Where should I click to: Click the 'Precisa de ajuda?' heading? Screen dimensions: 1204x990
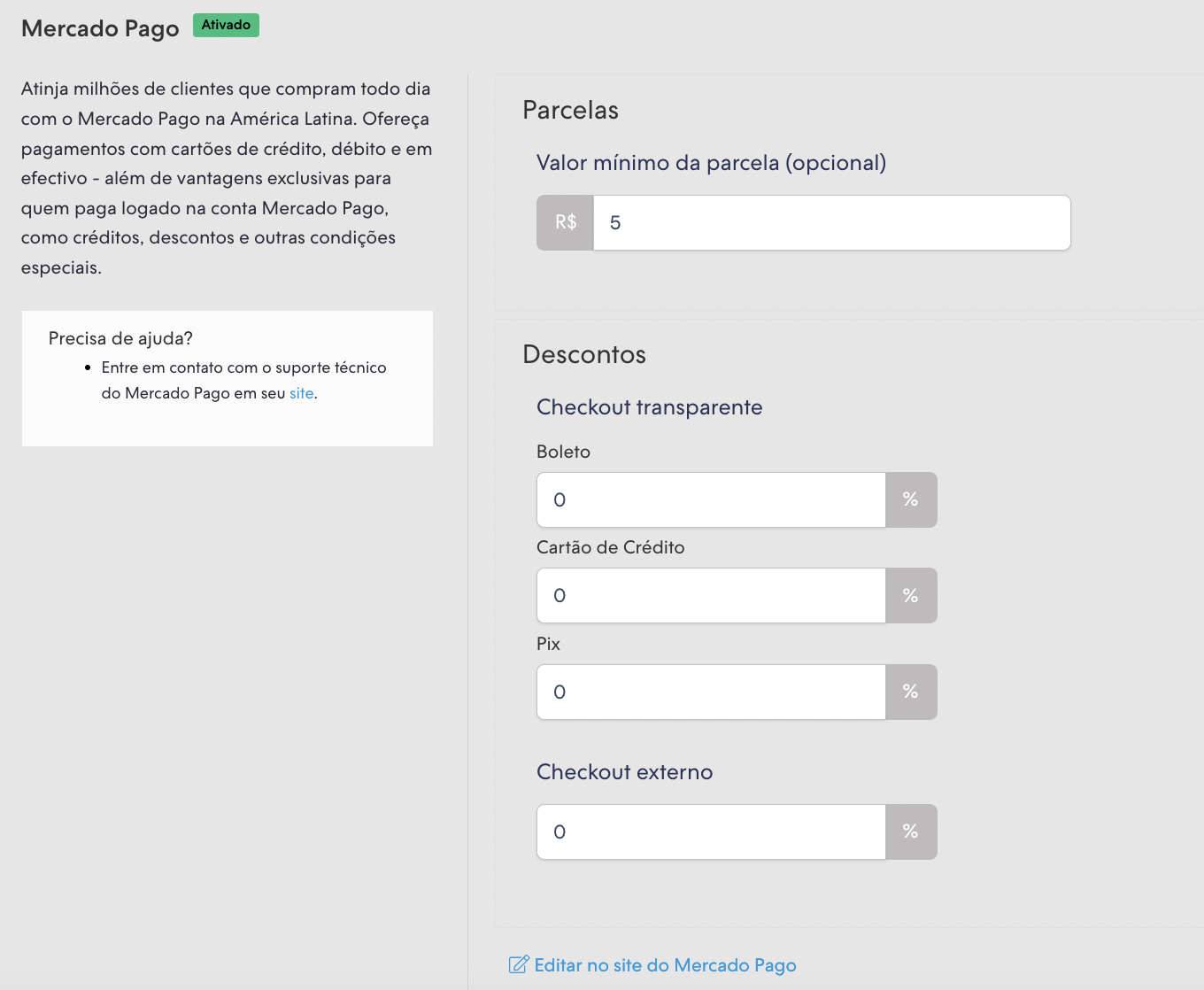[120, 338]
